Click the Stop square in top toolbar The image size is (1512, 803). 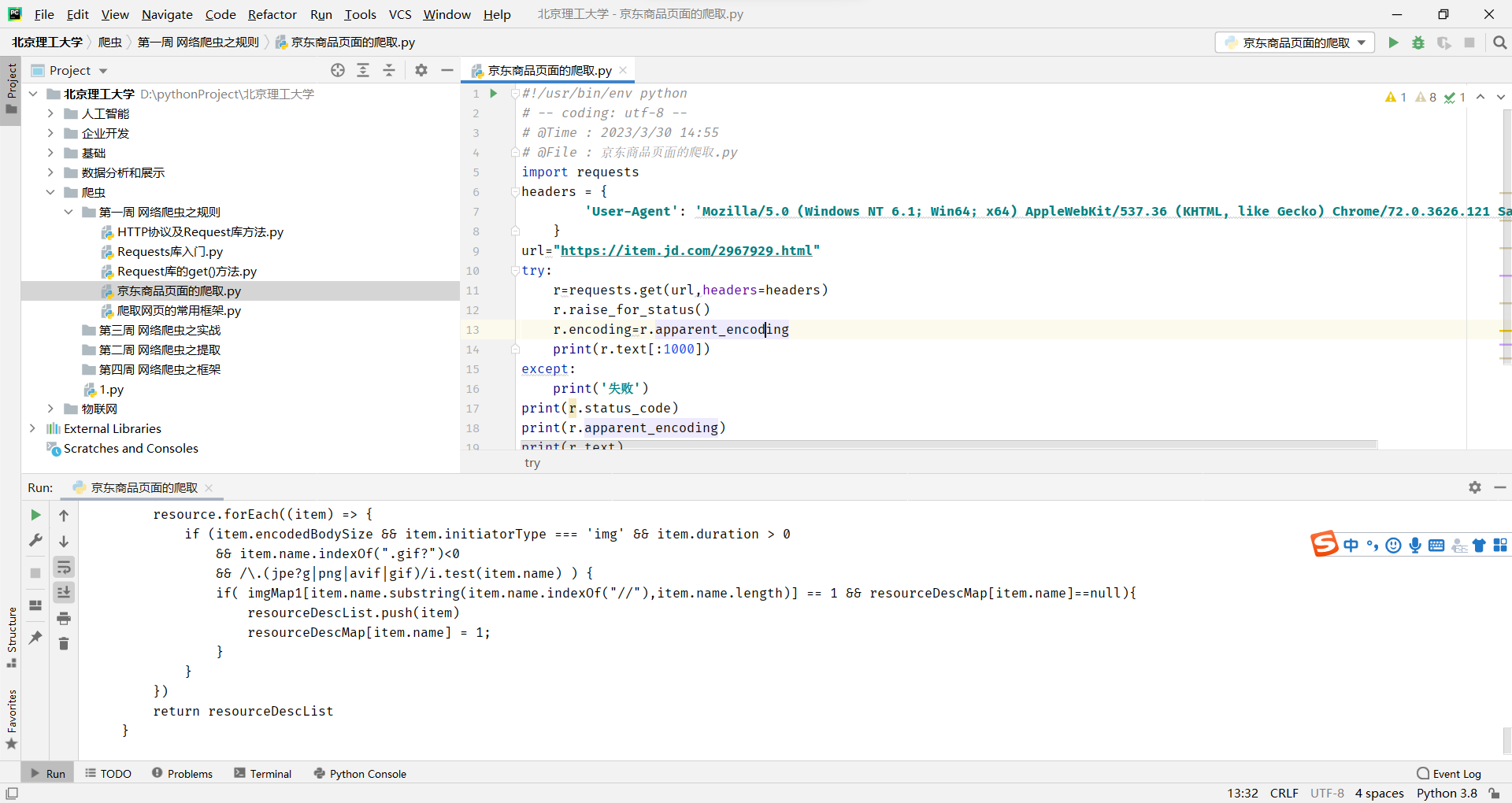1469,43
